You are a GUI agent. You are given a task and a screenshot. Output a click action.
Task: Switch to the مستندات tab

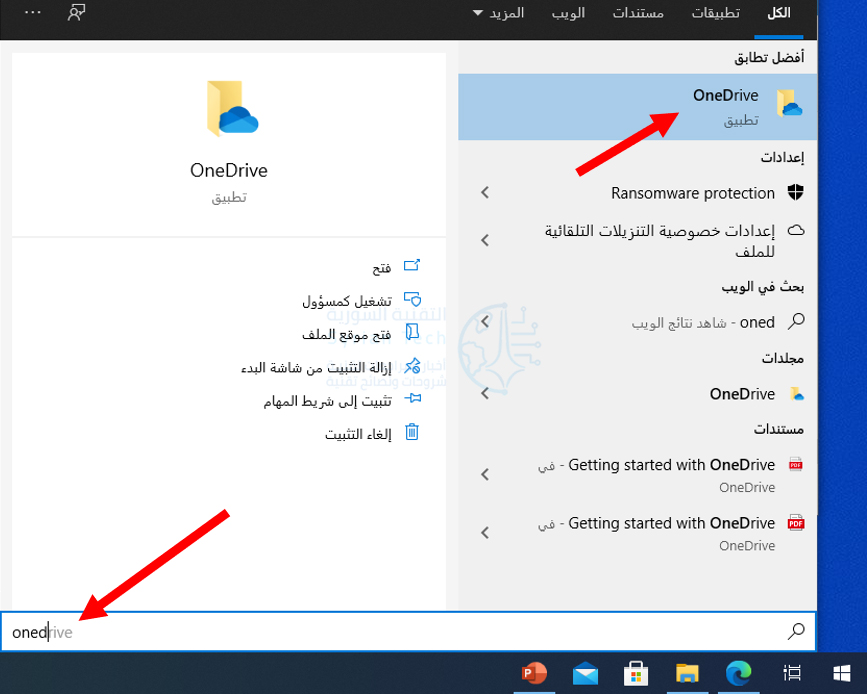click(x=638, y=13)
